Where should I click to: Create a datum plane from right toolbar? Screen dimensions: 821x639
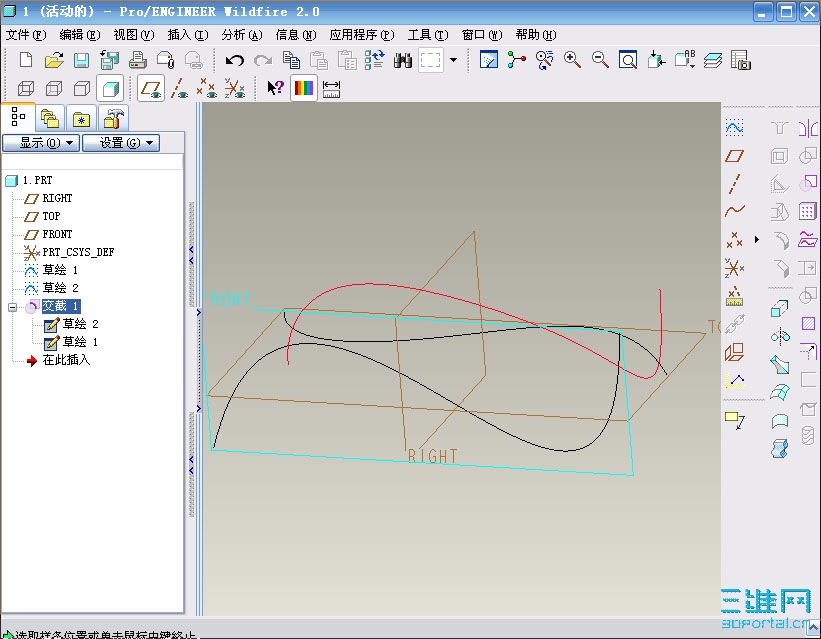(734, 156)
